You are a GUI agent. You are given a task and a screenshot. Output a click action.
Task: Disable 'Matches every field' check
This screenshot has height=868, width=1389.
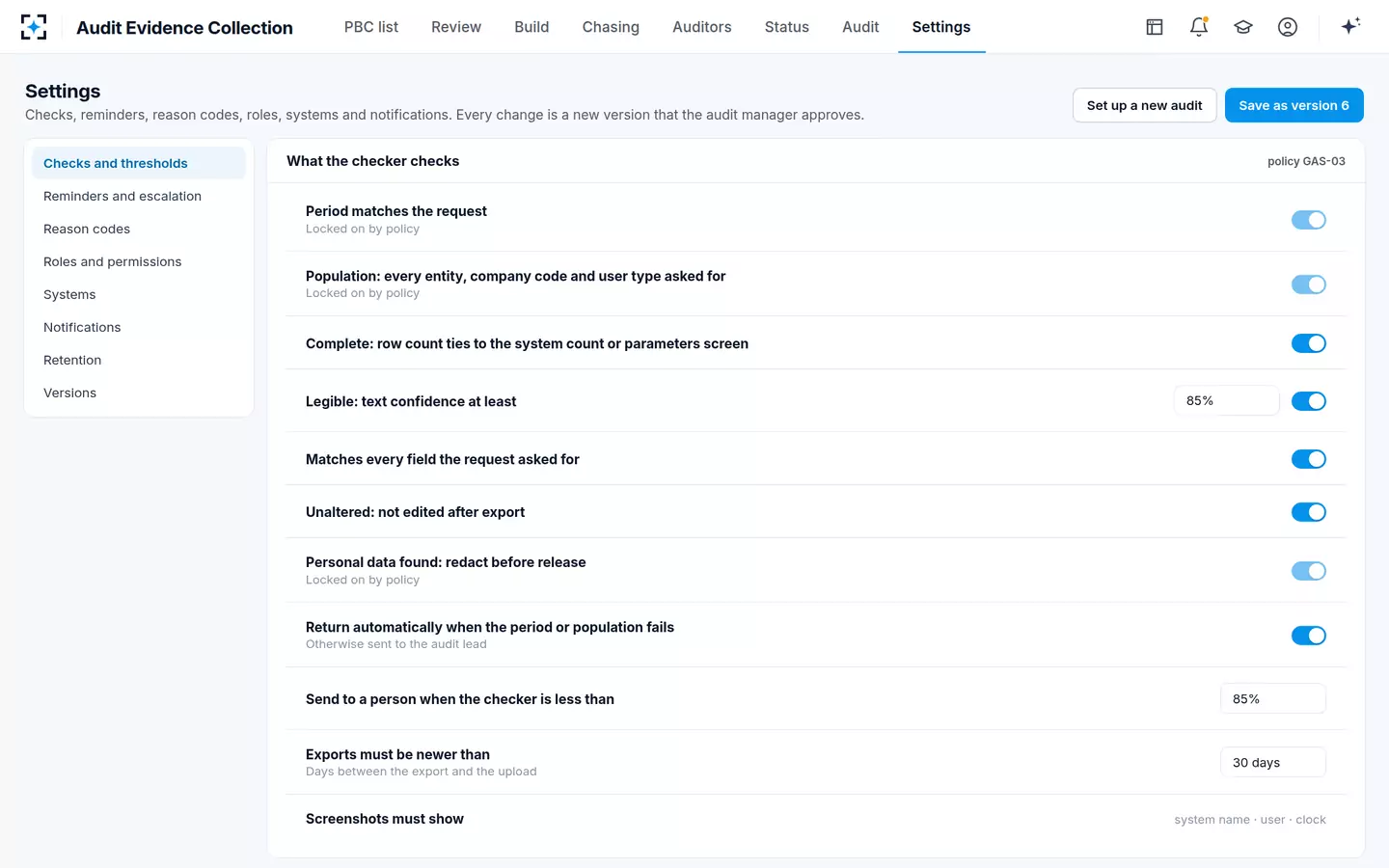[1309, 459]
